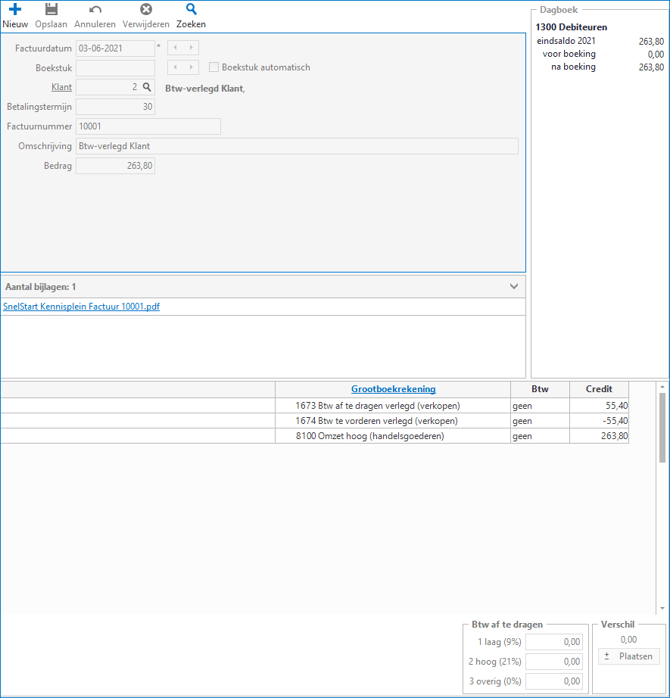This screenshot has height=698, width=670.
Task: Click the Zoeken magnifier icon
Action: (191, 10)
